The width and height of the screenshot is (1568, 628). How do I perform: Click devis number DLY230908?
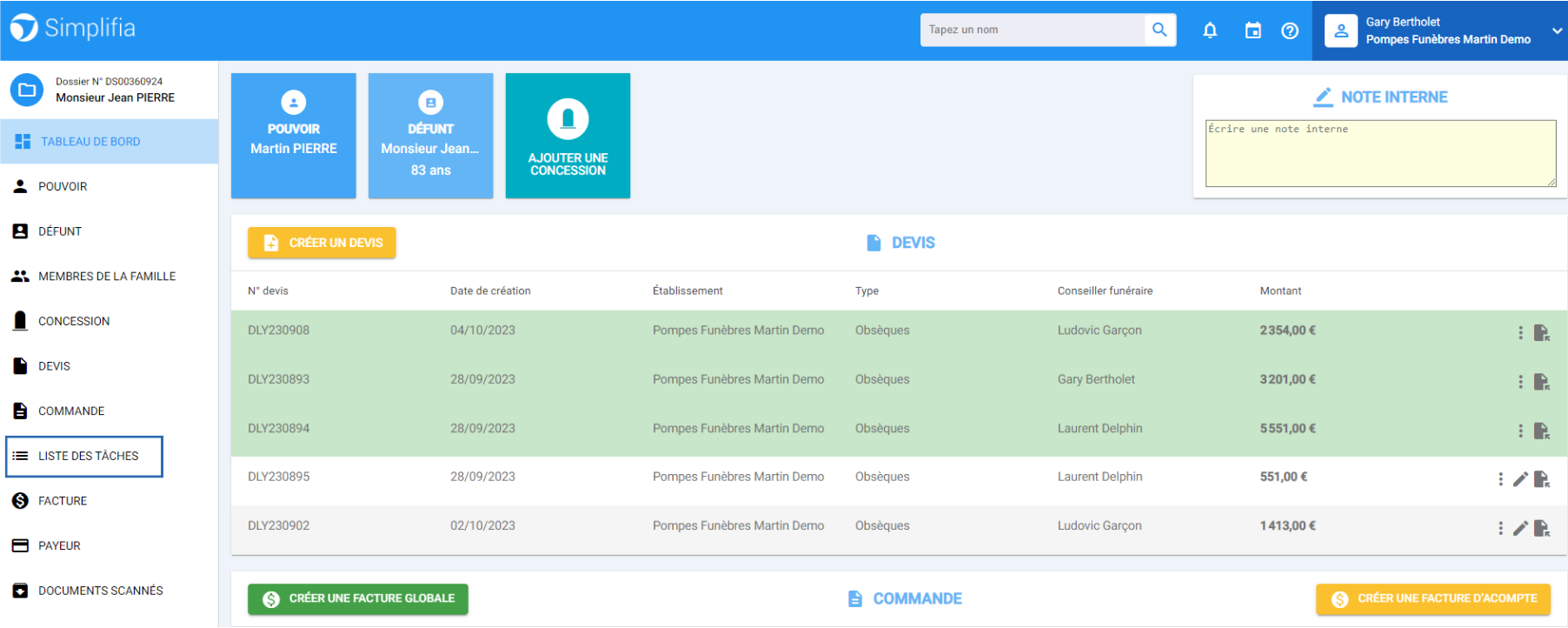click(x=278, y=331)
